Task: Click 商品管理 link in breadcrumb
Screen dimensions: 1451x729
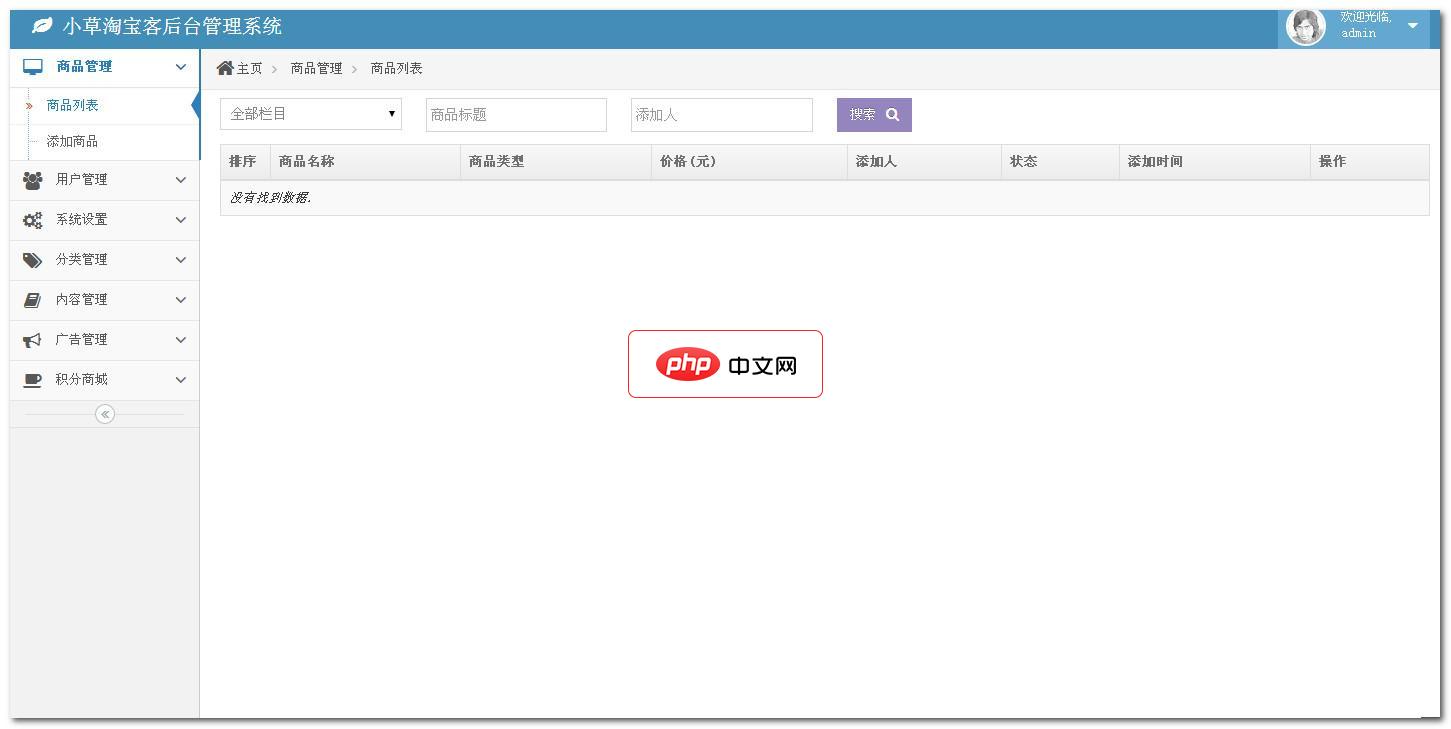Action: (316, 68)
